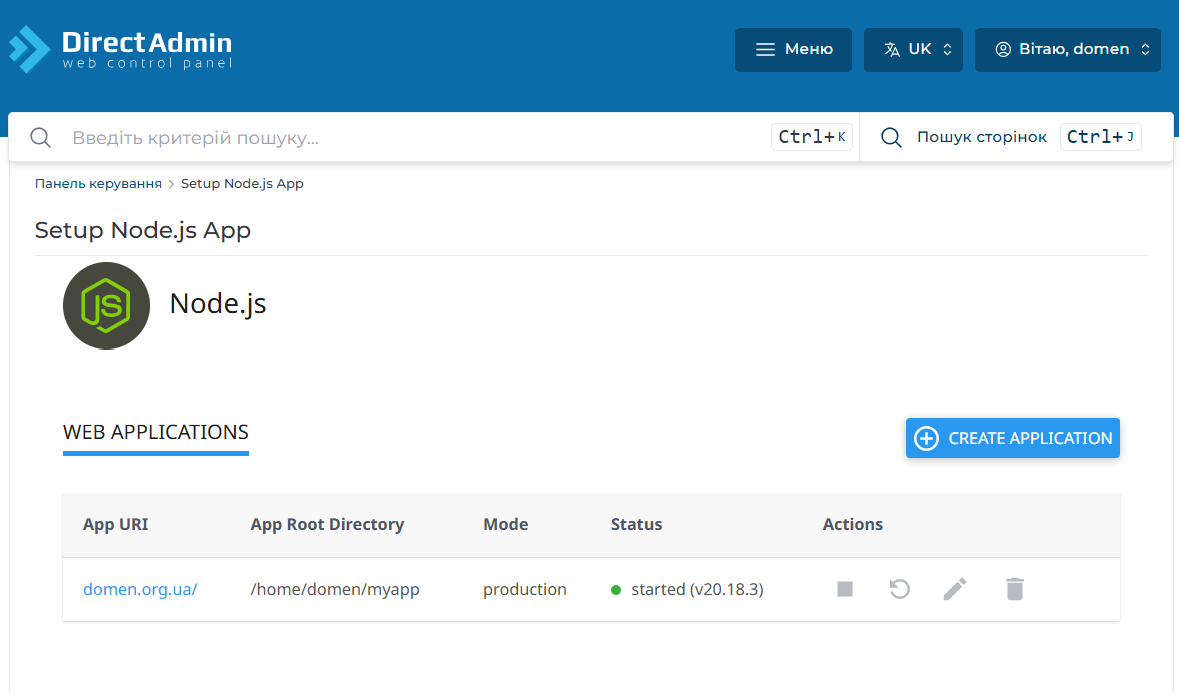The image size is (1179, 693).
Task: Click the page search magnifier icon
Action: coord(891,138)
